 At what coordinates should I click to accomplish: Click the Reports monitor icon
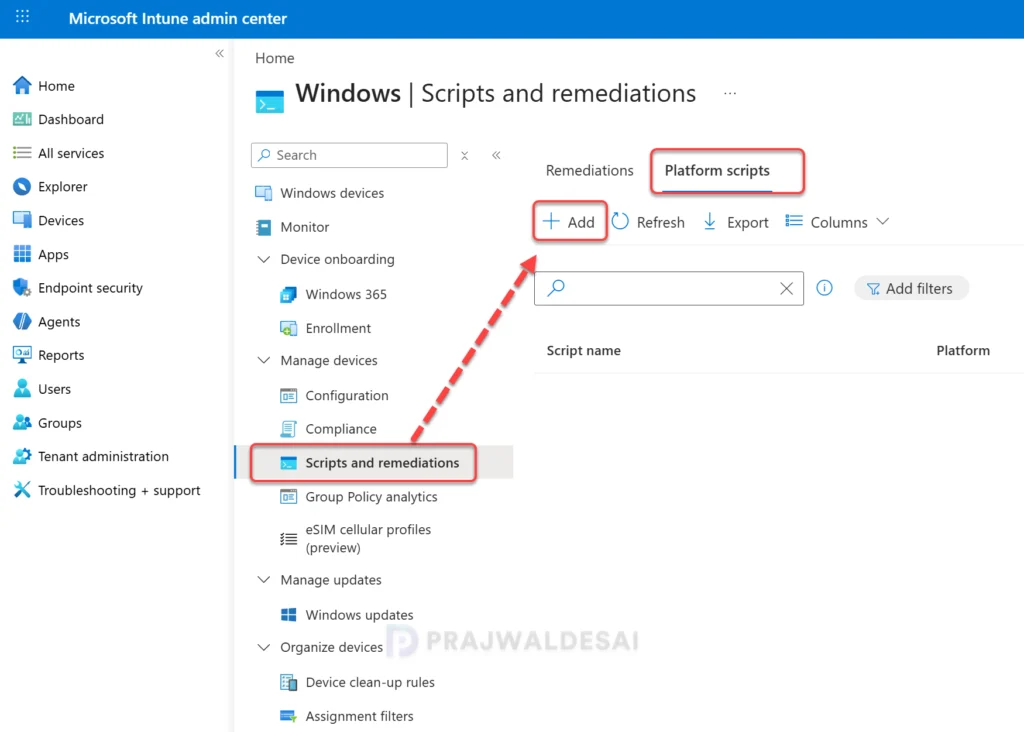click(x=22, y=355)
